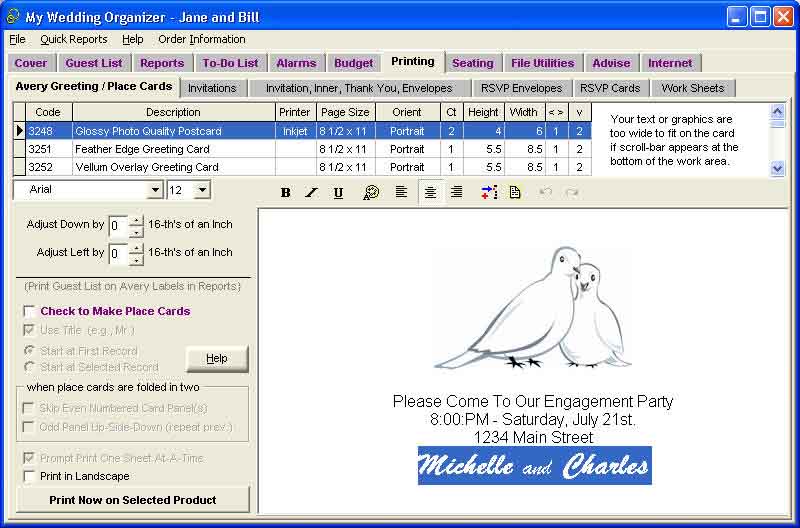Image resolution: width=800 pixels, height=528 pixels.
Task: Increase the Adjust Down by value
Action: click(136, 220)
